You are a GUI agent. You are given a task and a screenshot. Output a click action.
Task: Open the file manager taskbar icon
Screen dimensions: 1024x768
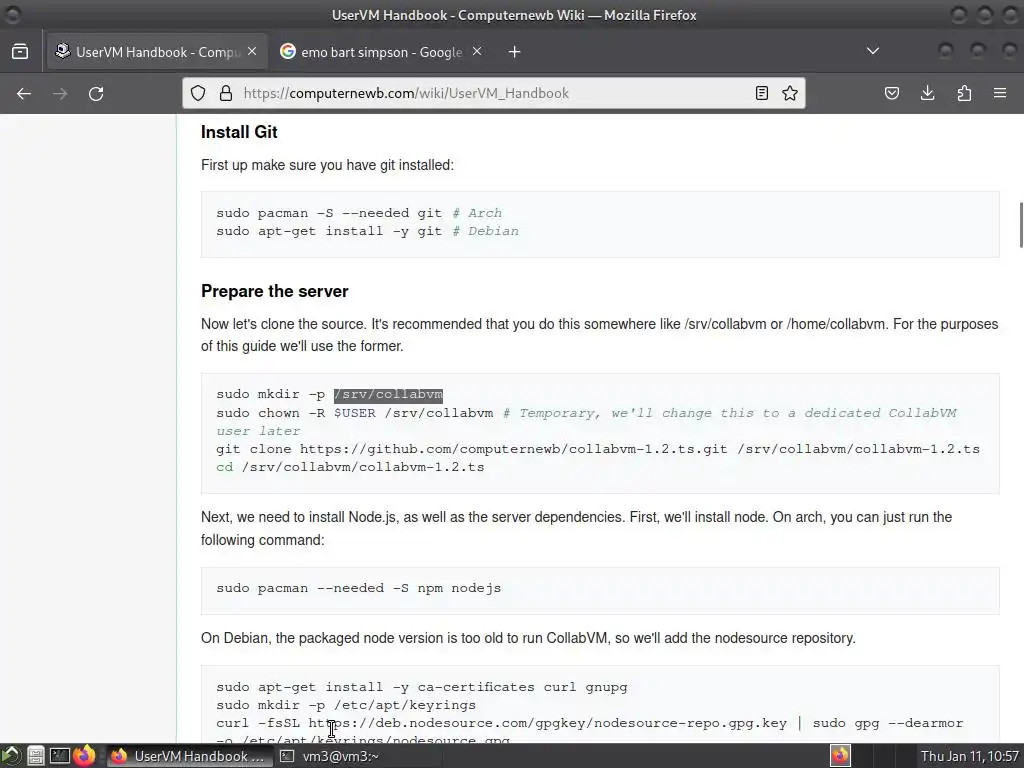pos(35,756)
